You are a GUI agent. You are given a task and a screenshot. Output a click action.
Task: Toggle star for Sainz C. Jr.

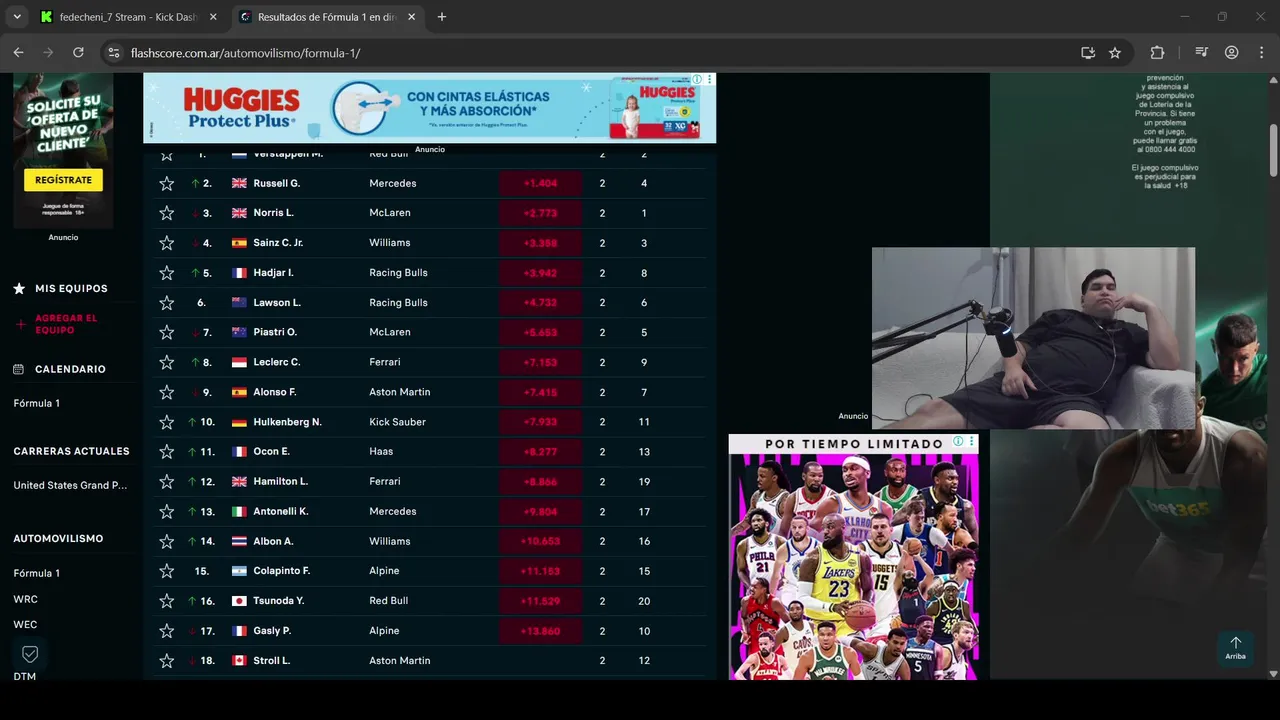pyautogui.click(x=167, y=243)
